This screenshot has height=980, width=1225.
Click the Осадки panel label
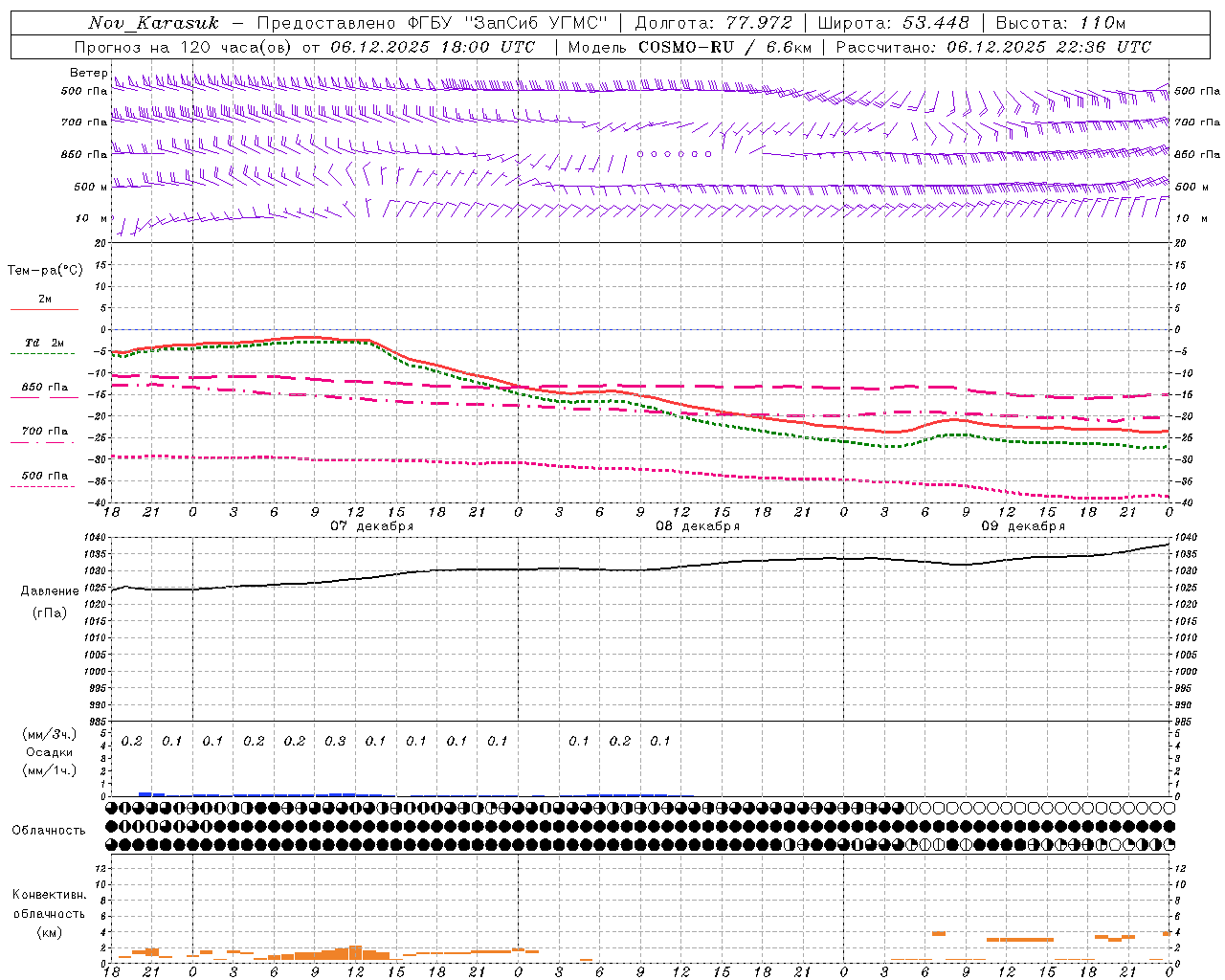click(x=50, y=752)
